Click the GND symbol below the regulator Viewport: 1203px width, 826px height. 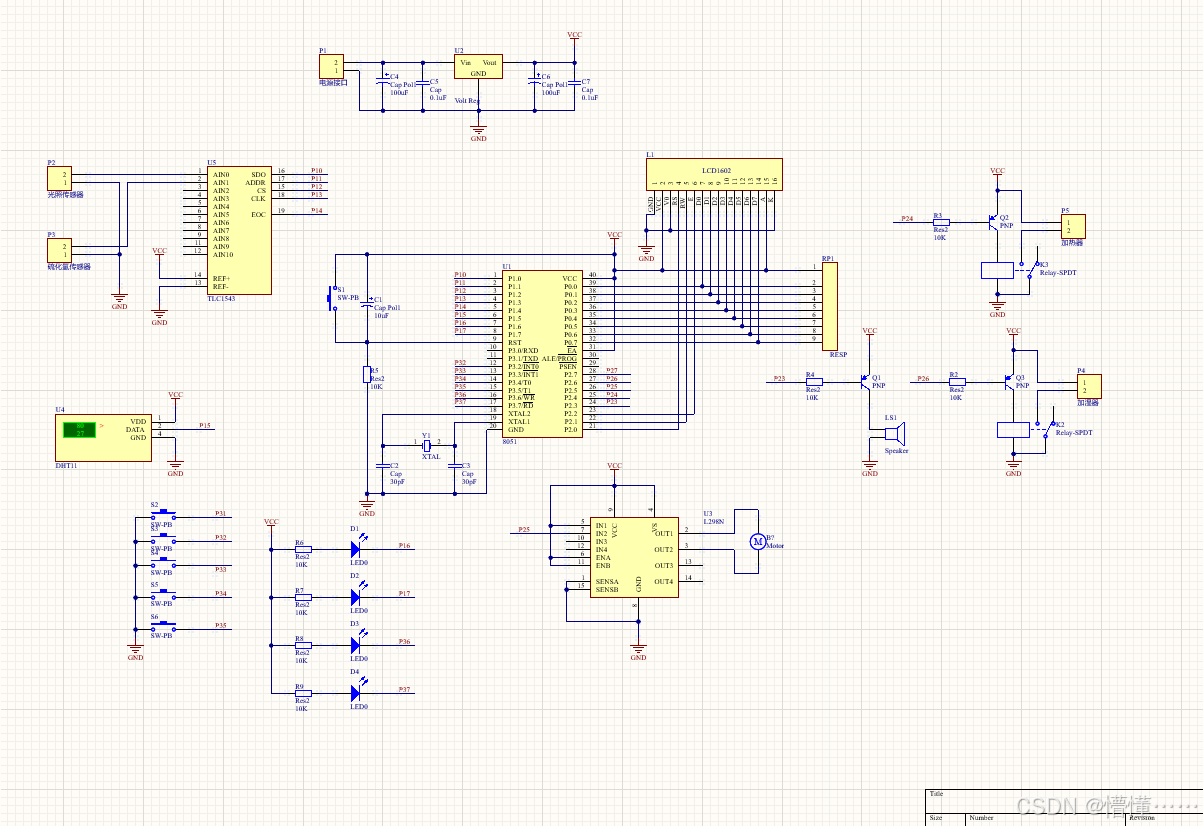[478, 133]
